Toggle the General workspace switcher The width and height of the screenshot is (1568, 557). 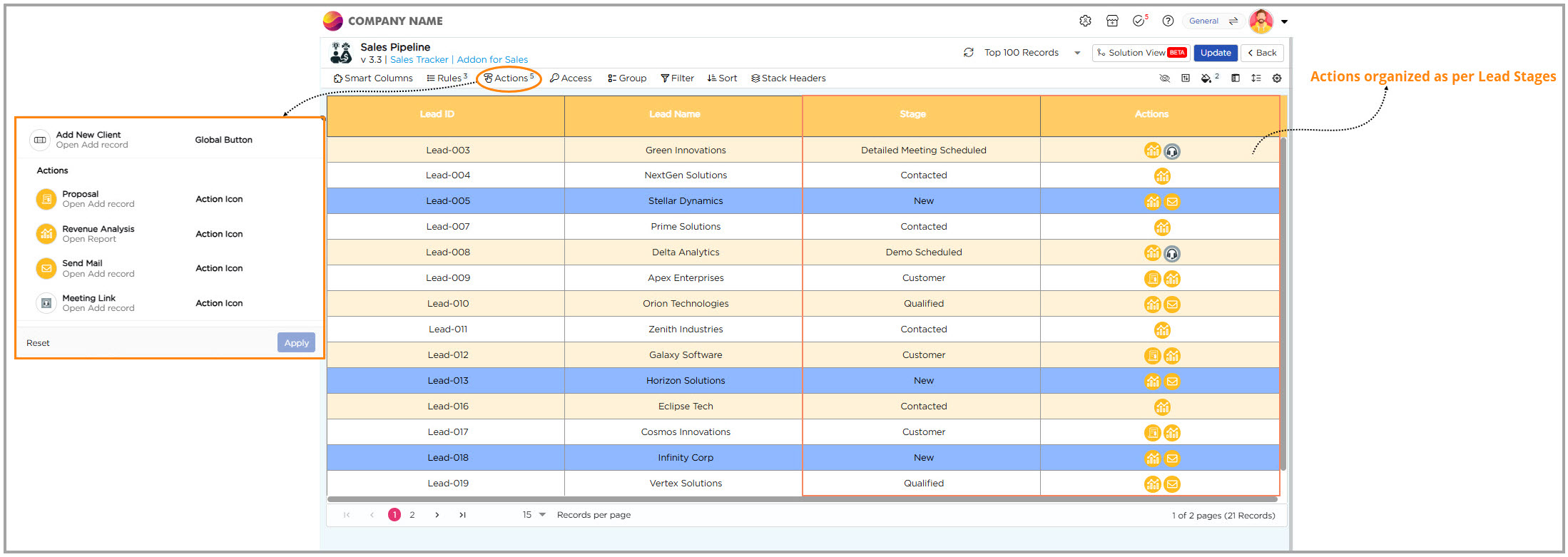click(x=1213, y=21)
